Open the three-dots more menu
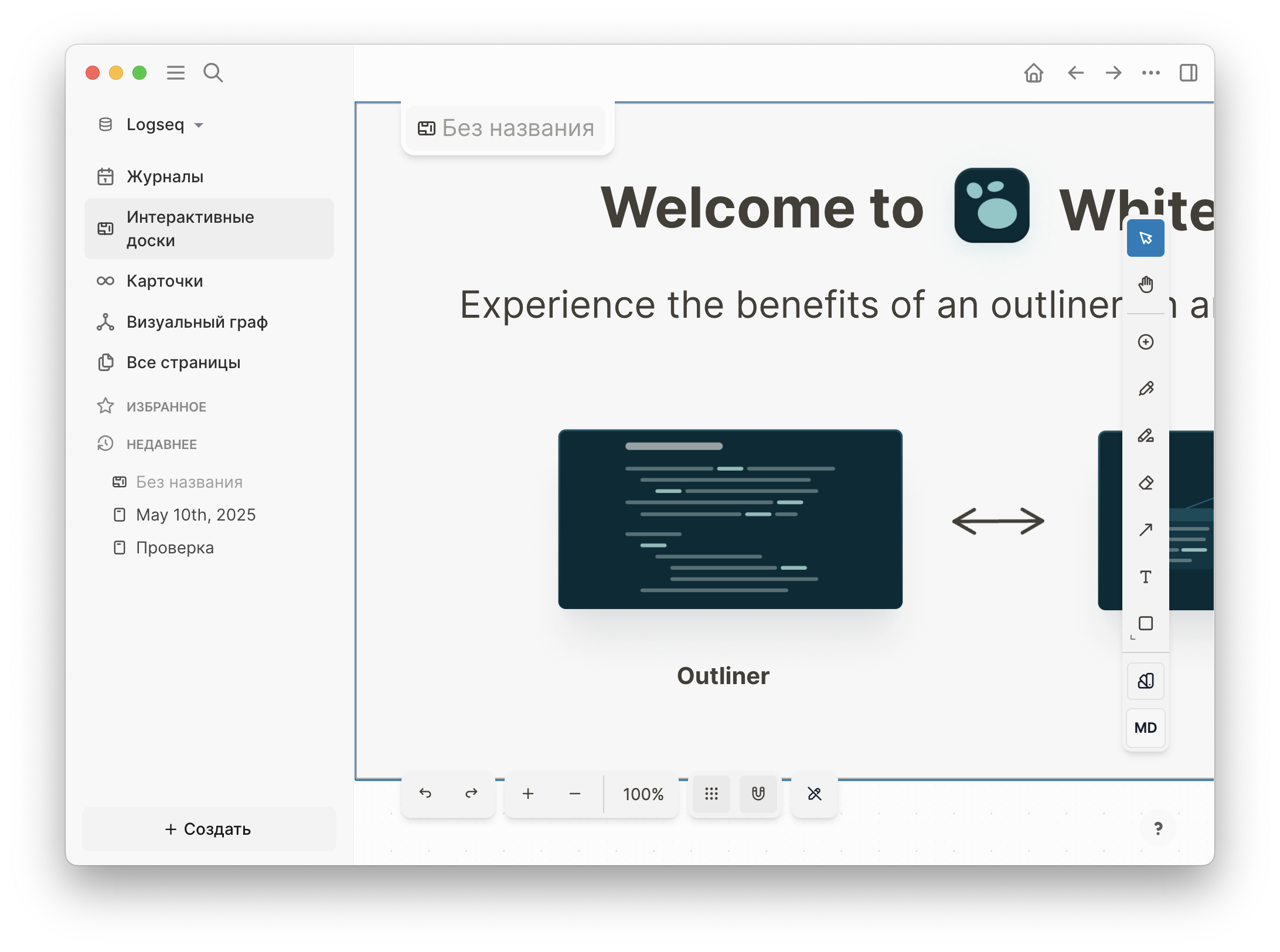This screenshot has width=1280, height=952. 1150,73
